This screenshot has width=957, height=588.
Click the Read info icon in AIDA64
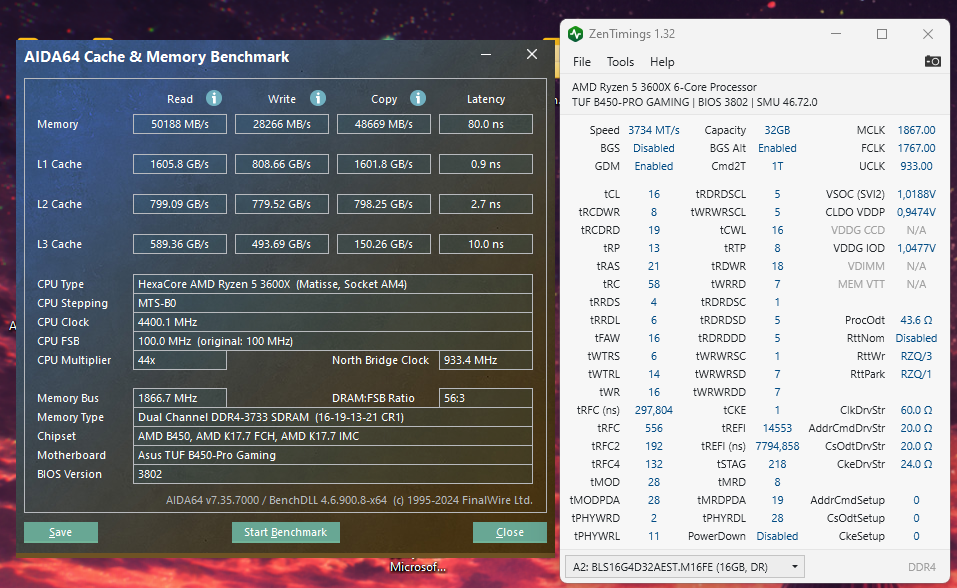[214, 98]
